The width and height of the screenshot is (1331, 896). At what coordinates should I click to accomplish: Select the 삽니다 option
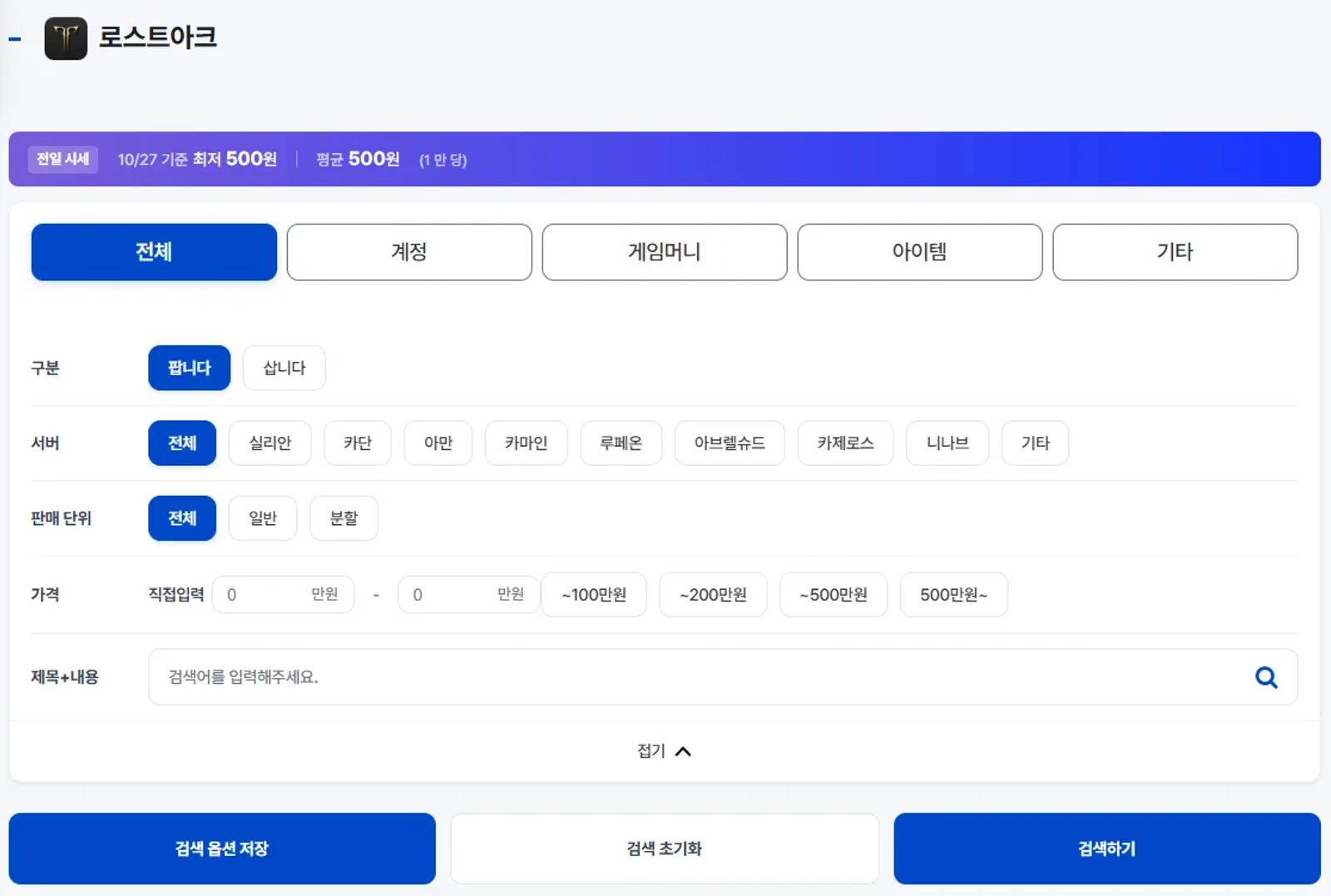click(x=285, y=368)
